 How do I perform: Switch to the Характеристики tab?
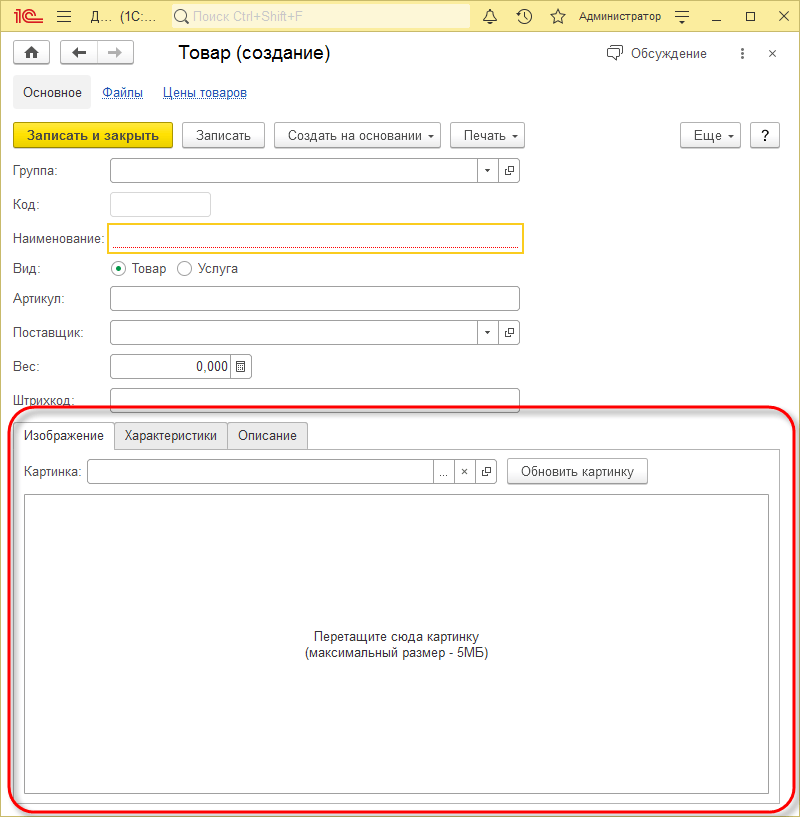[x=171, y=436]
